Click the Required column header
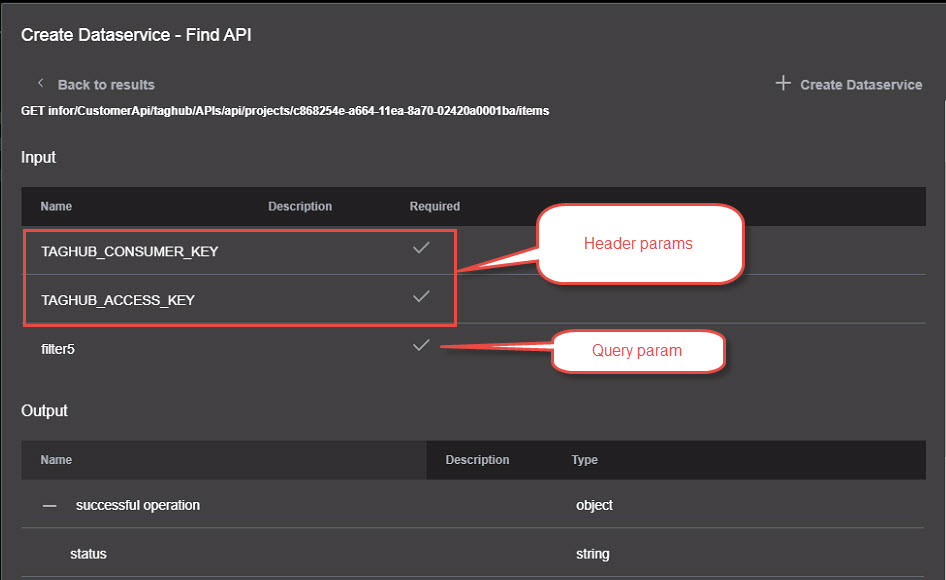The height and width of the screenshot is (580, 946). click(434, 206)
